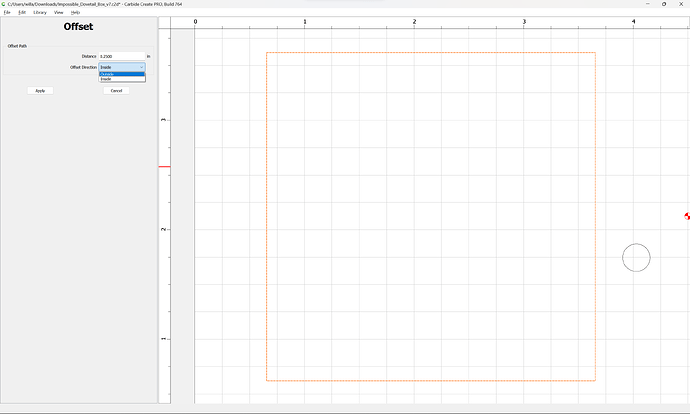The image size is (690, 414).
Task: Apply the offset path
Action: 40,91
